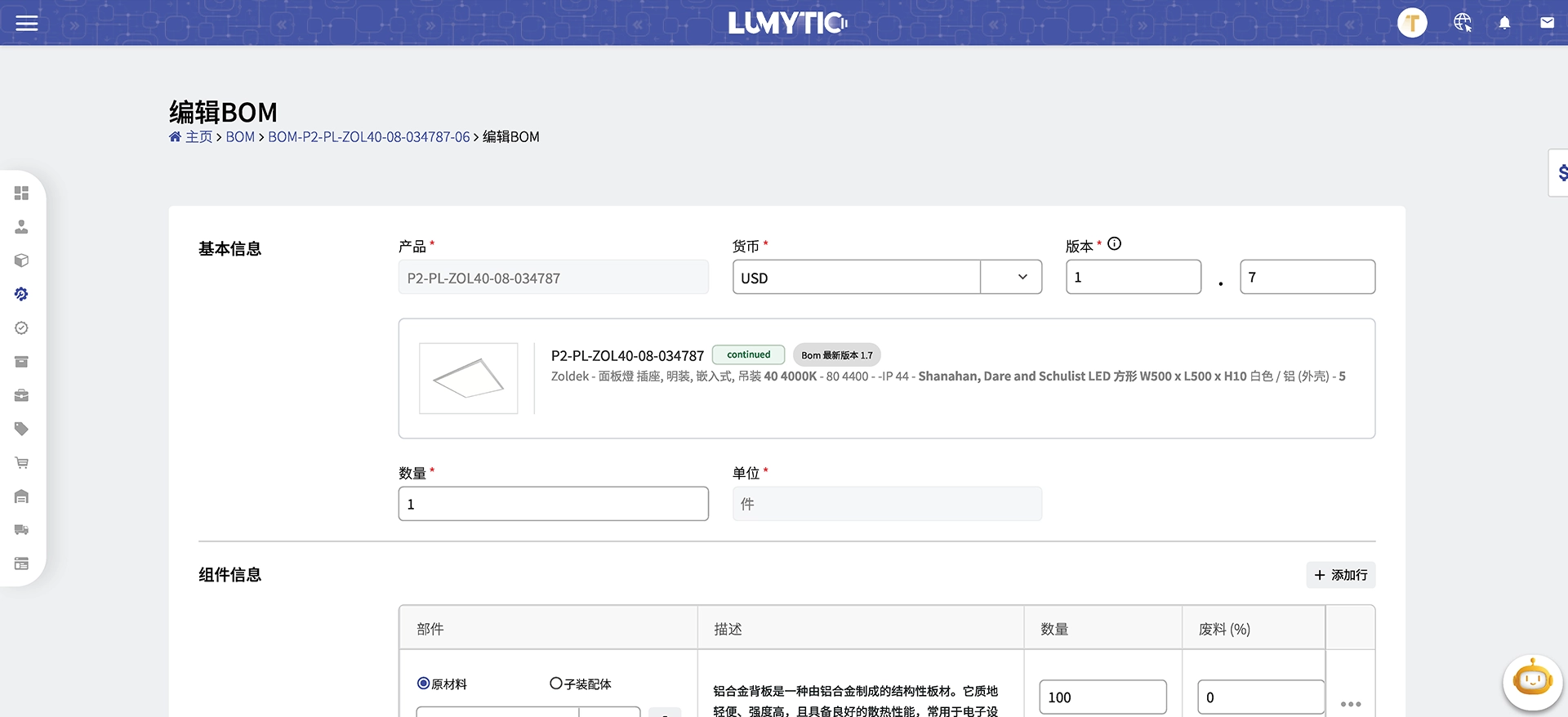Open the shopping cart sidebar icon

click(x=22, y=463)
